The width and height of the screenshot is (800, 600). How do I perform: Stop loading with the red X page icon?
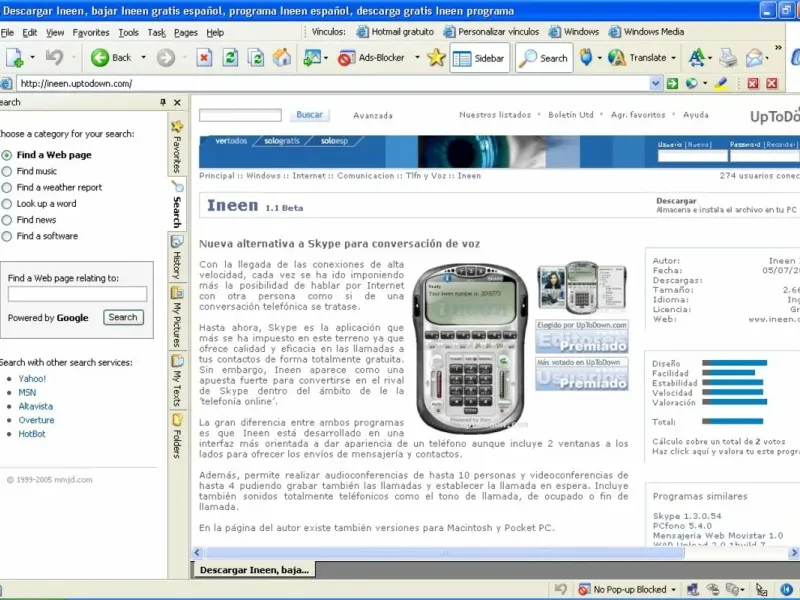tap(204, 58)
